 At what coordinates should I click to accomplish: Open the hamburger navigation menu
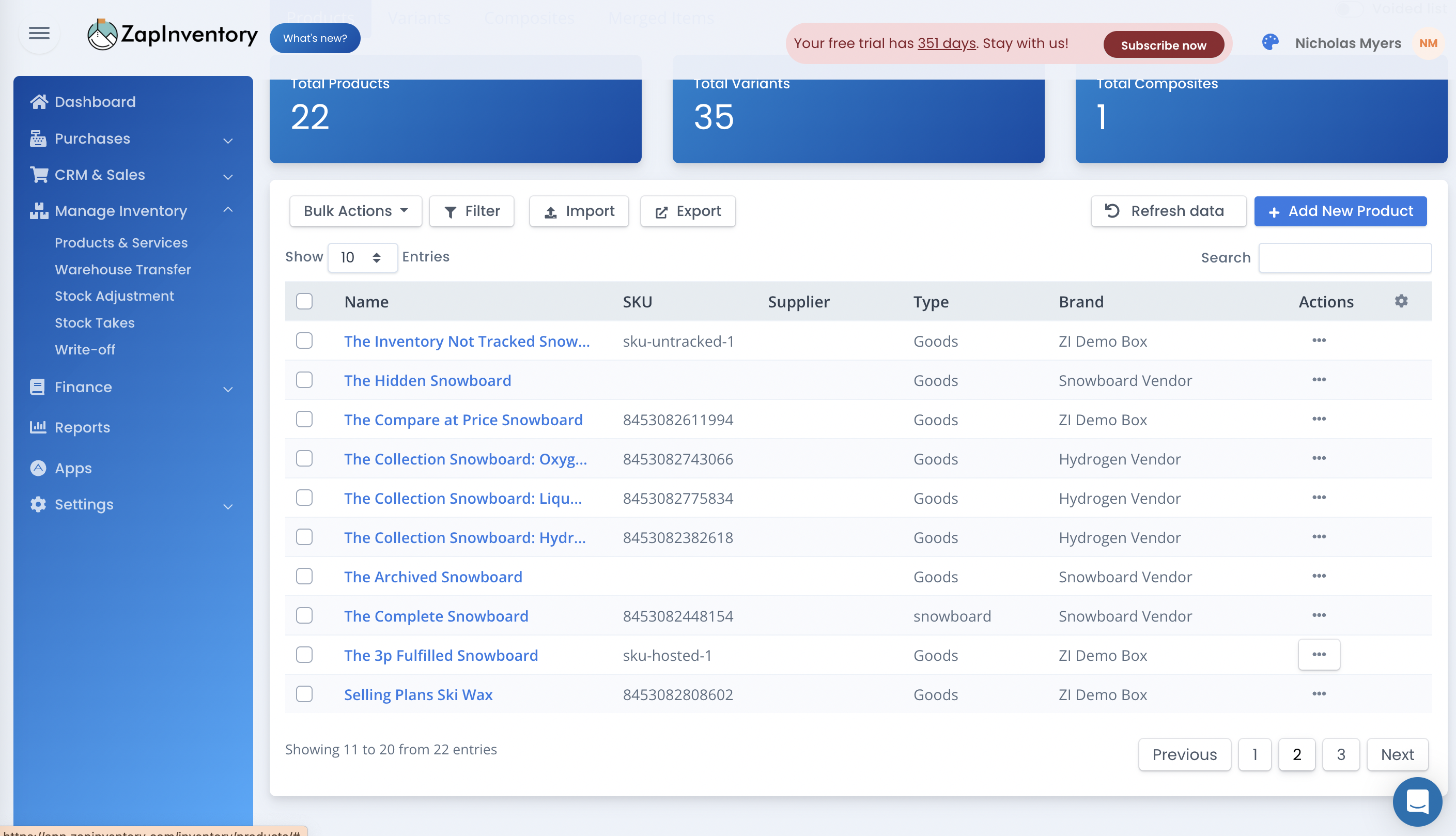click(39, 33)
